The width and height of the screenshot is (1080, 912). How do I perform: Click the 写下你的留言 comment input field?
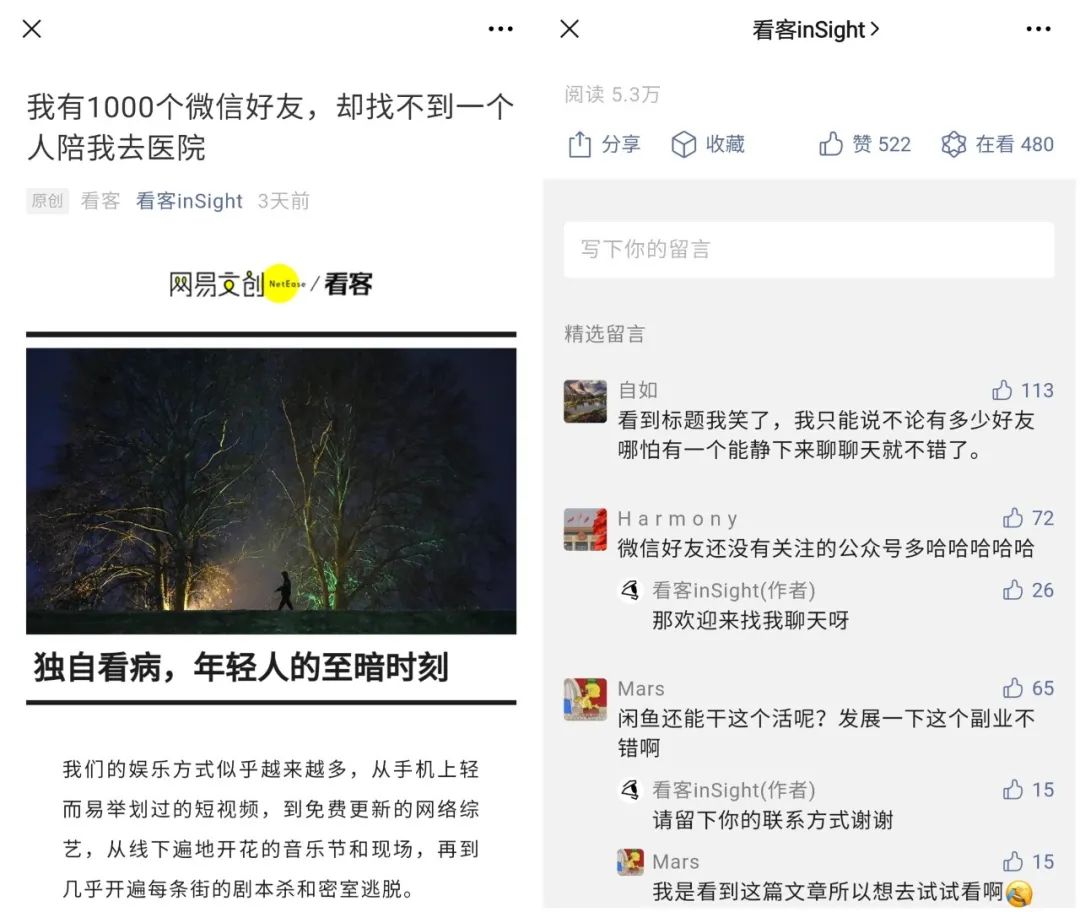(x=809, y=249)
